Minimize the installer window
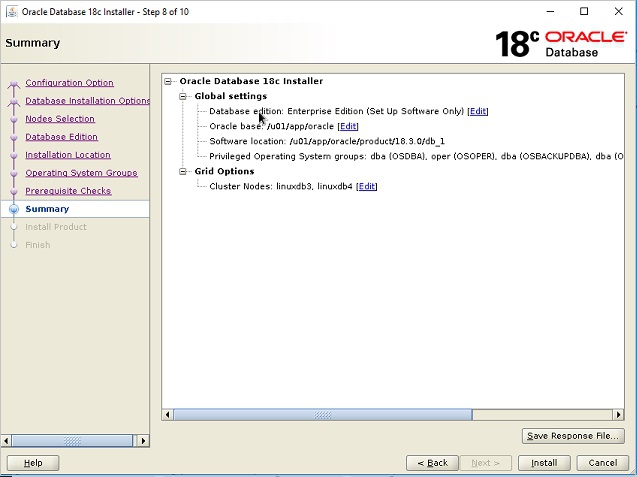Viewport: 637px width, 477px height. [x=550, y=11]
